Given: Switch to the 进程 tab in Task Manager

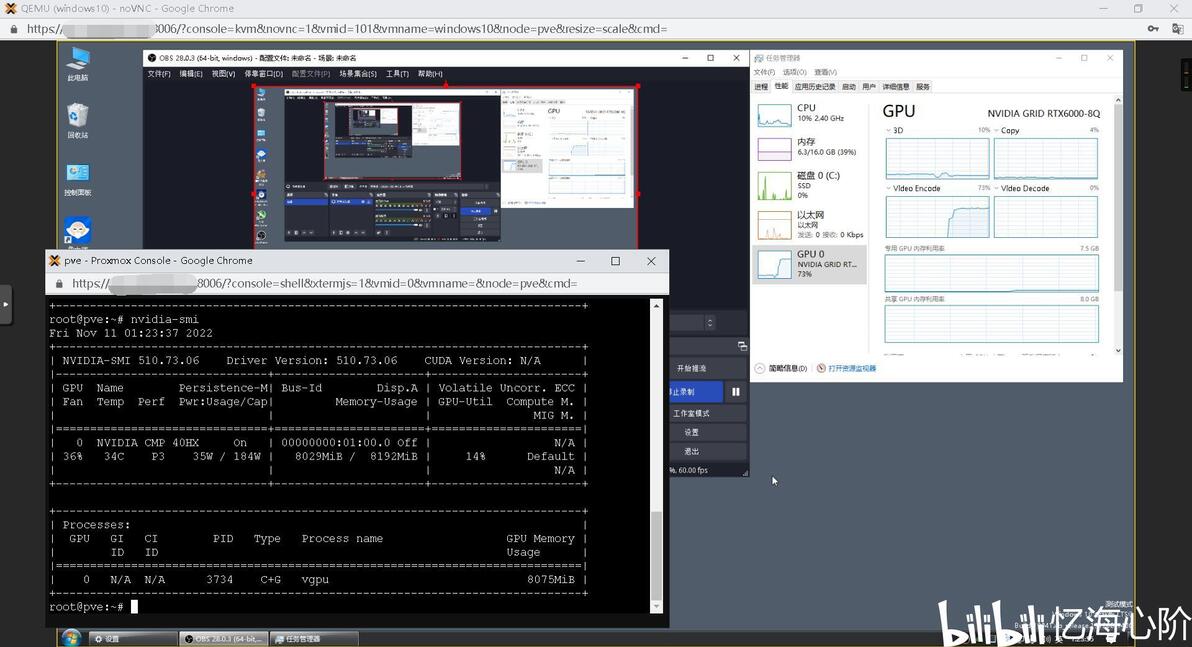Looking at the screenshot, I should pyautogui.click(x=761, y=87).
